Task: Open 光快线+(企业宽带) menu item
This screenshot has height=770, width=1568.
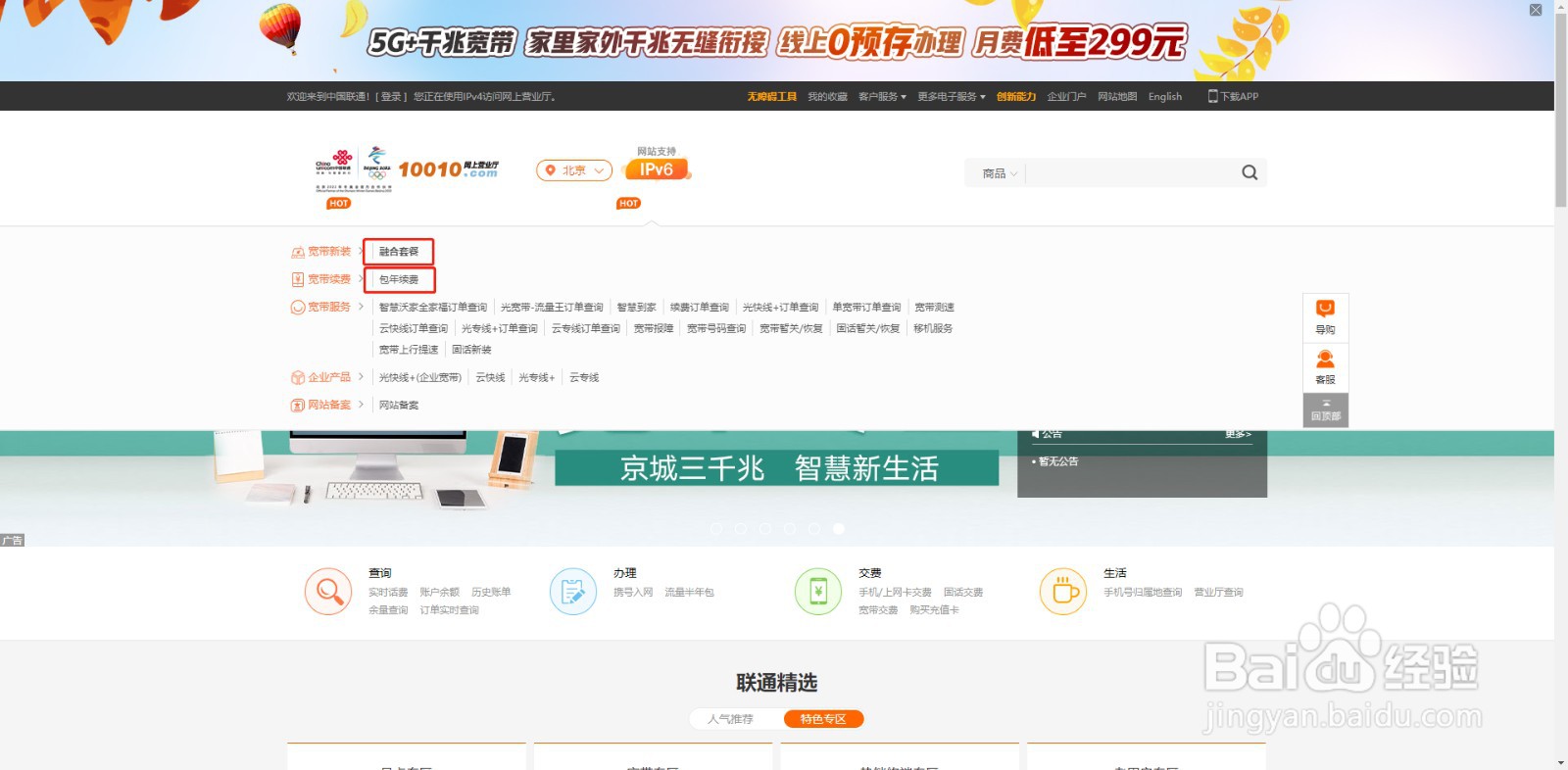Action: 420,377
